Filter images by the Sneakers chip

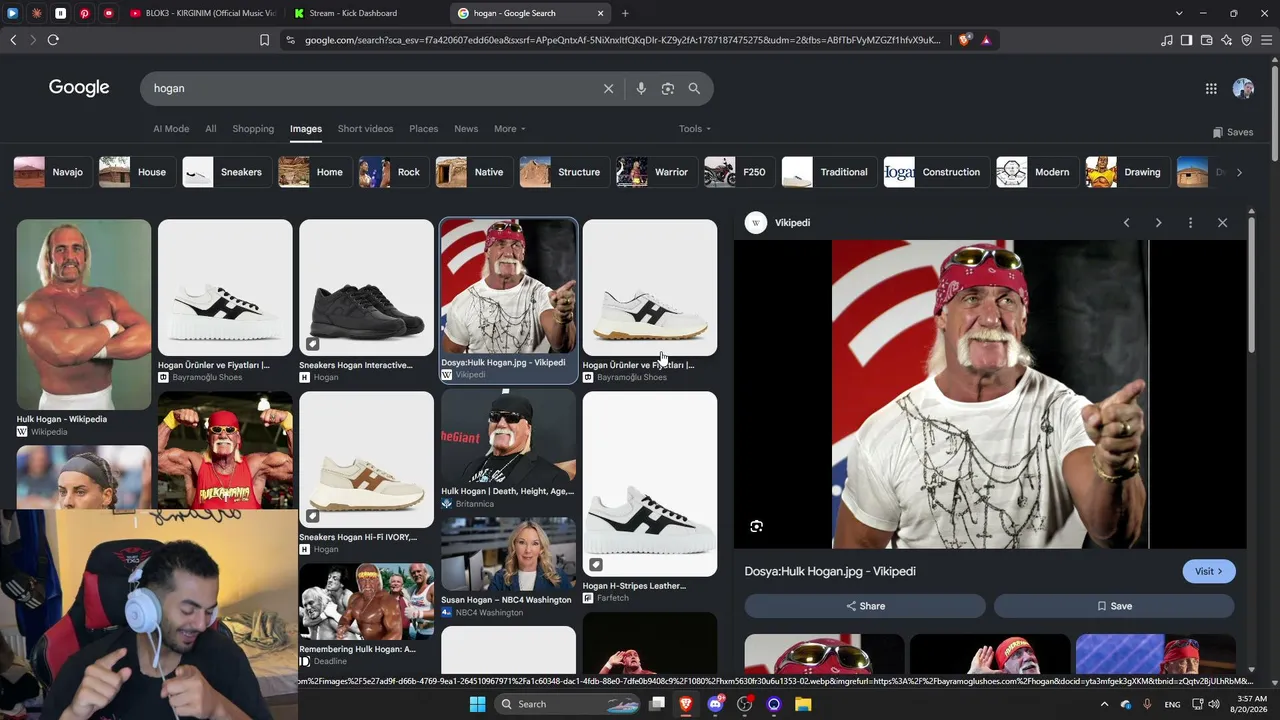pyautogui.click(x=226, y=172)
